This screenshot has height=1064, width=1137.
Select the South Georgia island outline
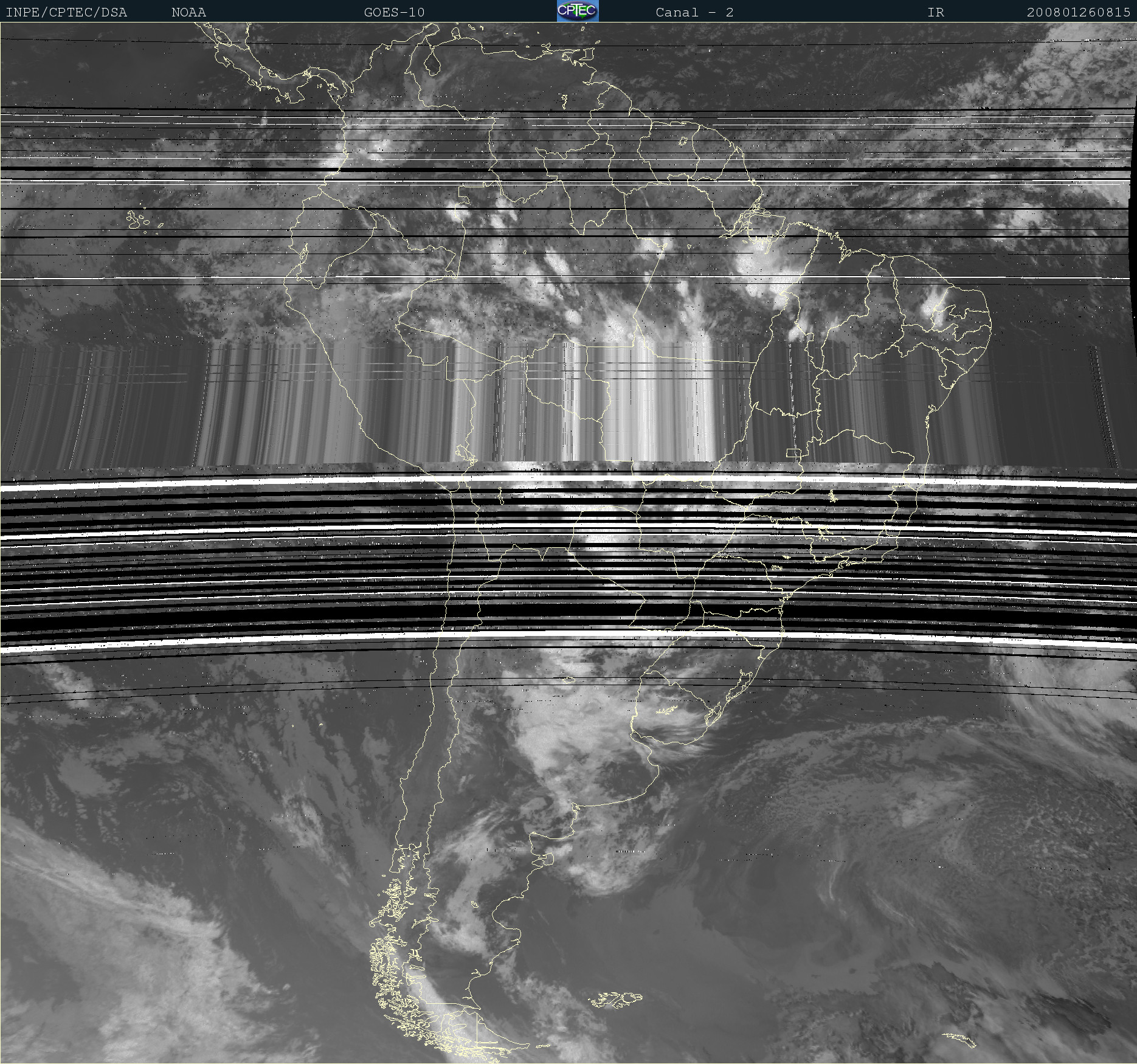click(x=959, y=1039)
